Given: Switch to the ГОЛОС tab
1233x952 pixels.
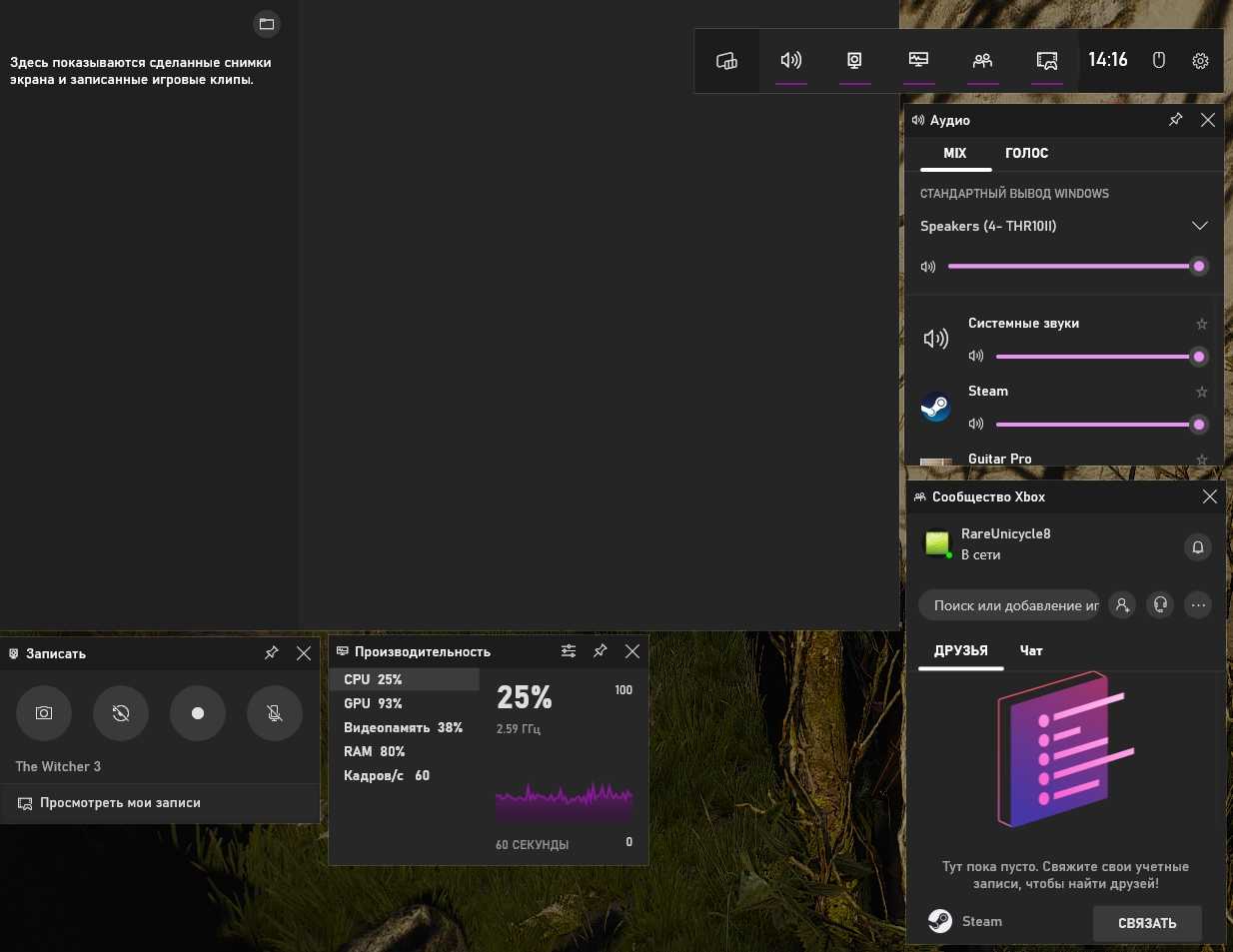Looking at the screenshot, I should 1026,153.
